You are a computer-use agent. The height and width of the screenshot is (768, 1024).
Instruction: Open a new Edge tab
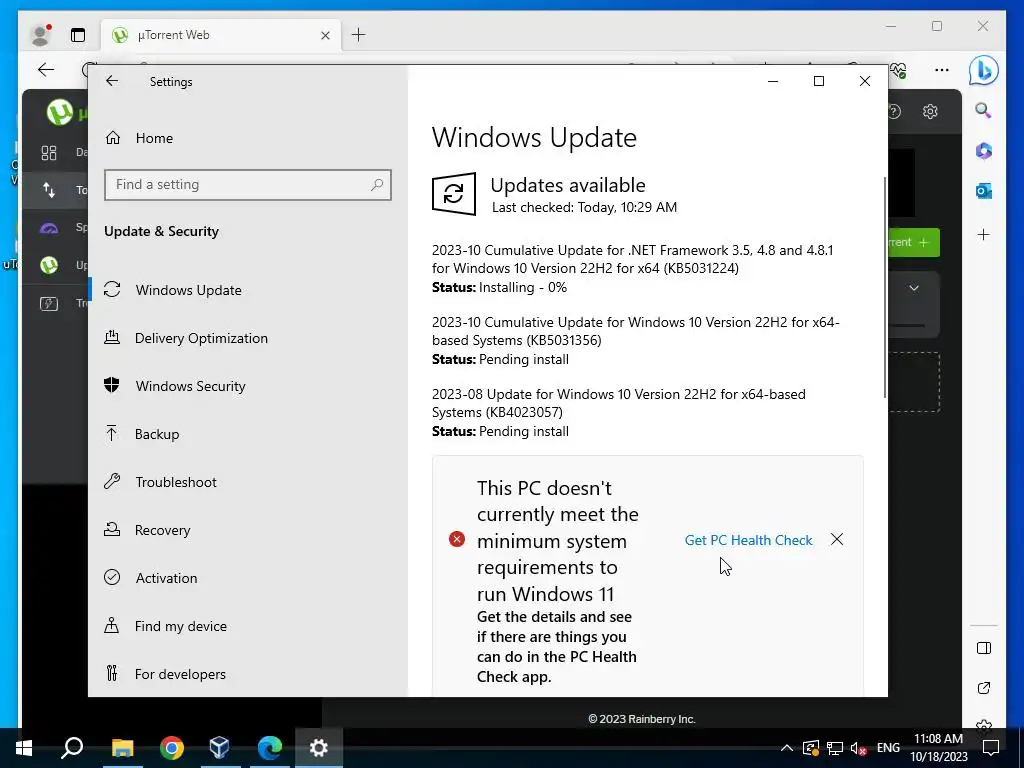click(359, 35)
